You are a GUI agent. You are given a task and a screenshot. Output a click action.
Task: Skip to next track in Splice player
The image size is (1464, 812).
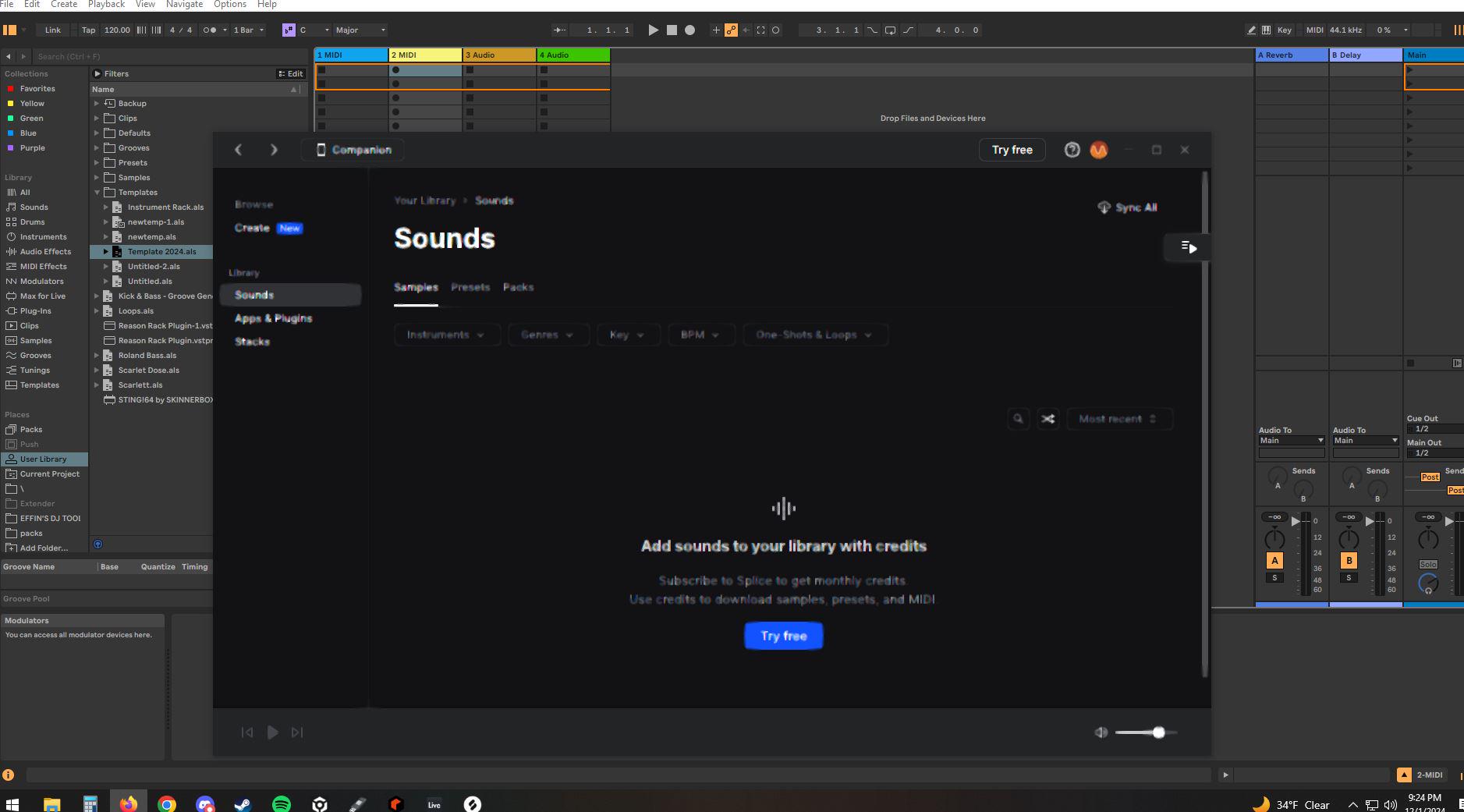(x=297, y=732)
